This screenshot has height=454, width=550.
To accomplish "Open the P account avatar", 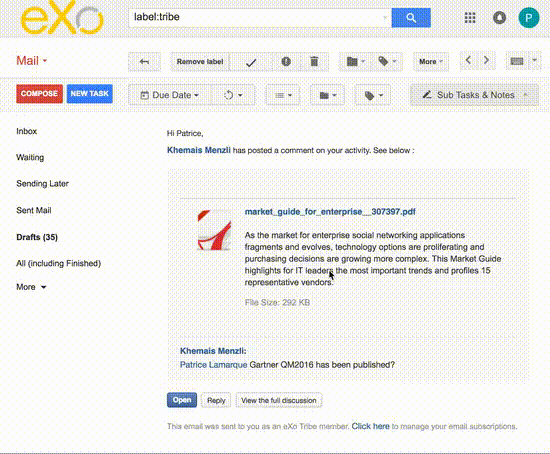I will (x=529, y=18).
